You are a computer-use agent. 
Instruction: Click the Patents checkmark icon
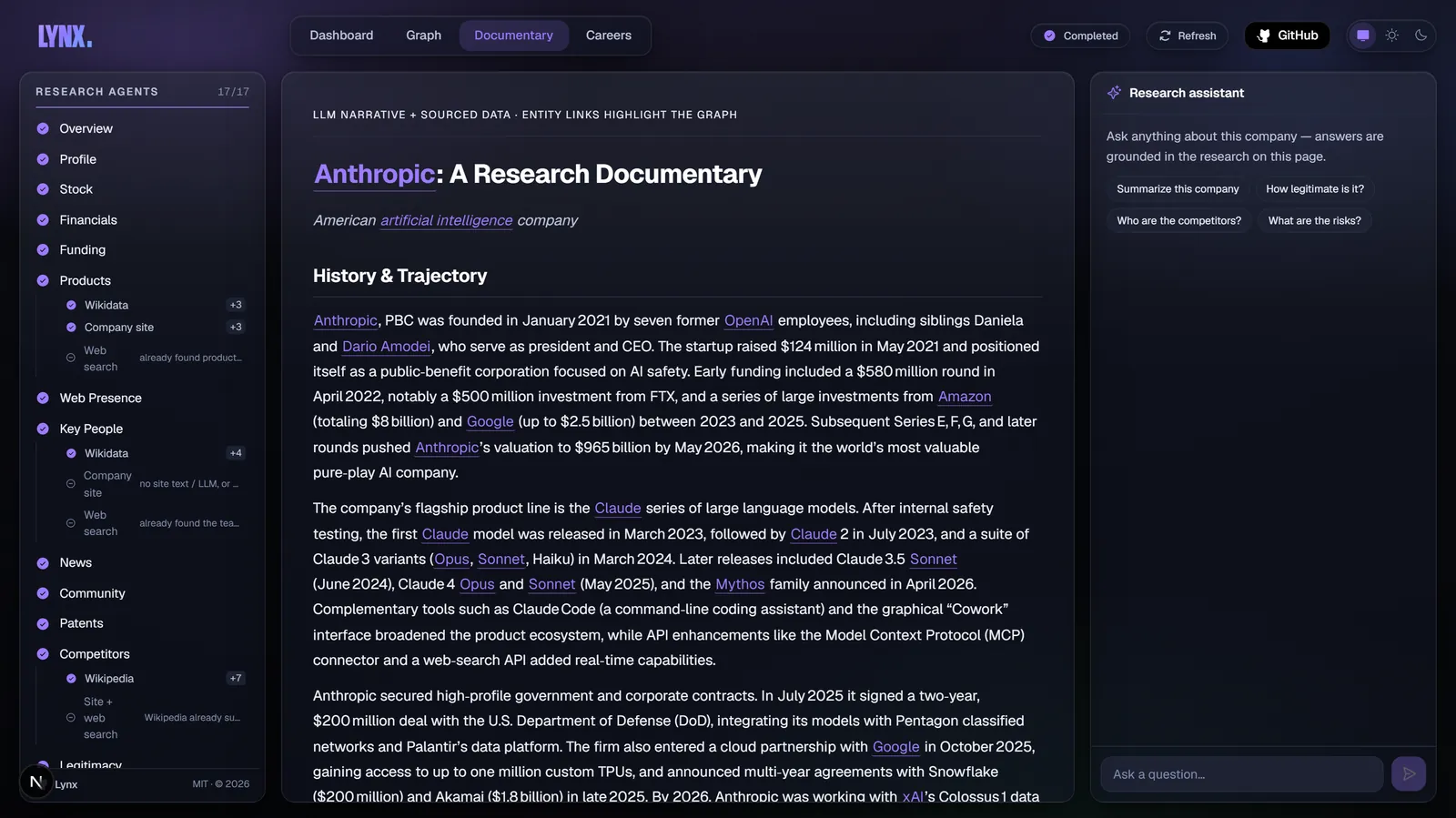pos(43,623)
